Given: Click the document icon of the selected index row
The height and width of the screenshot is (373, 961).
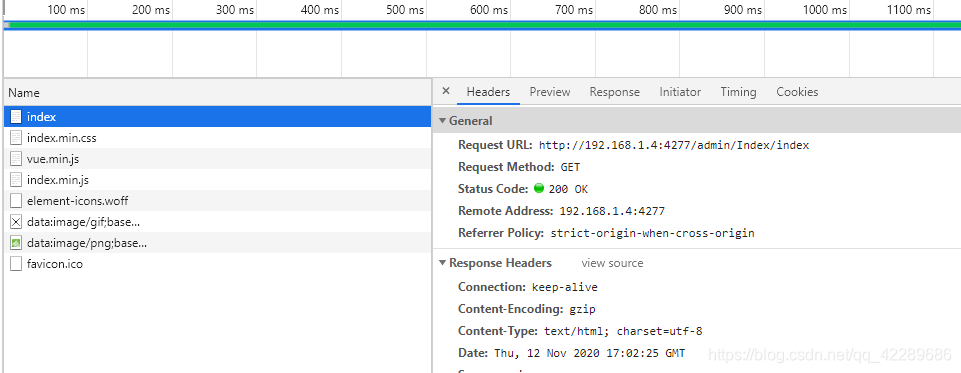Looking at the screenshot, I should click(x=16, y=116).
